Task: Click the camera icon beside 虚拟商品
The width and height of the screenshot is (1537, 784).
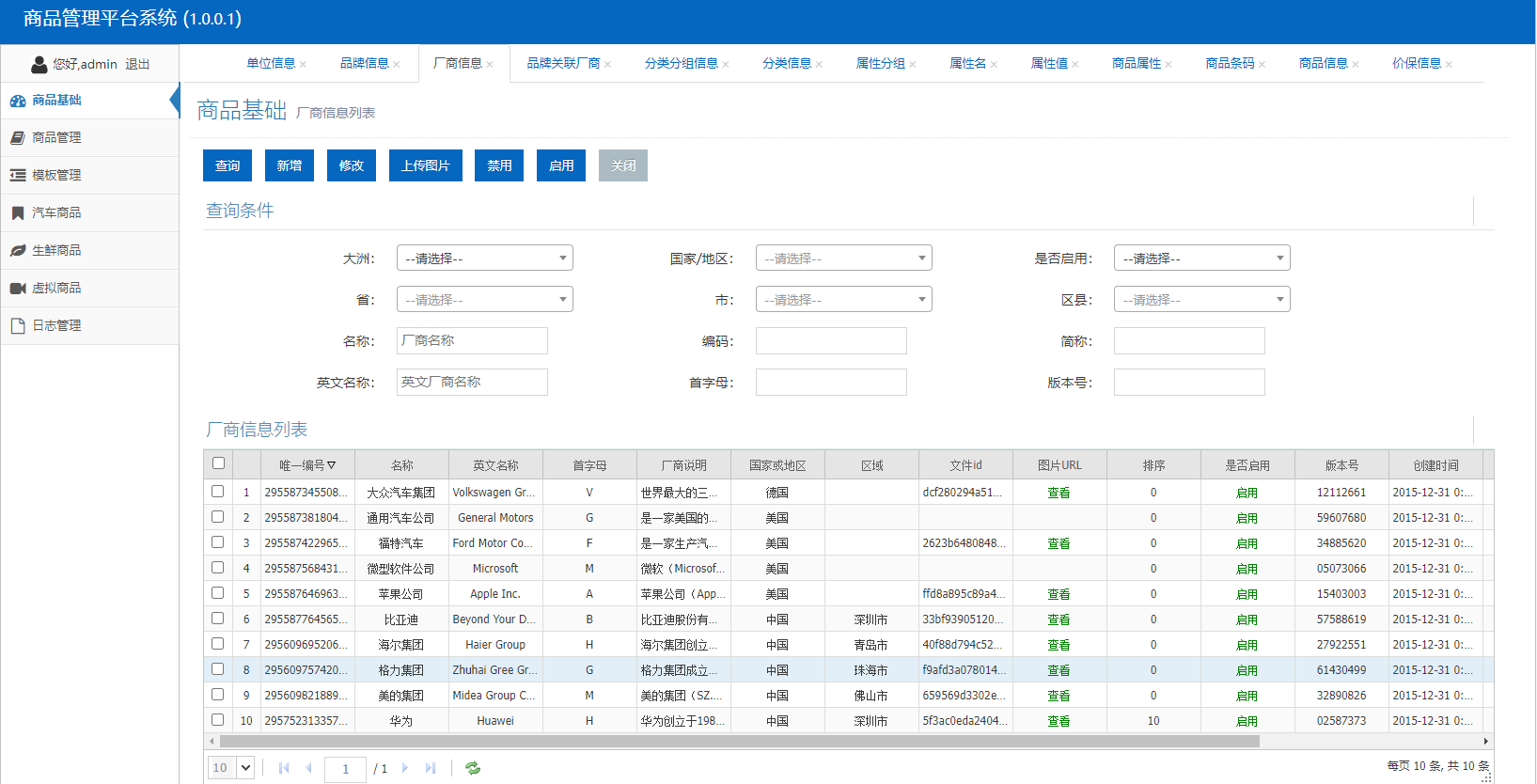Action: click(18, 289)
